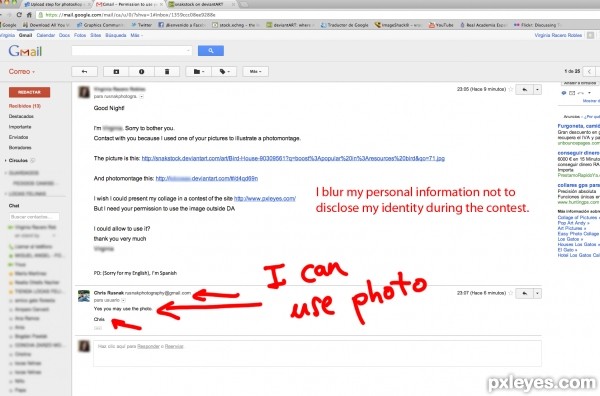Open the deviantART bookmark

290,25
